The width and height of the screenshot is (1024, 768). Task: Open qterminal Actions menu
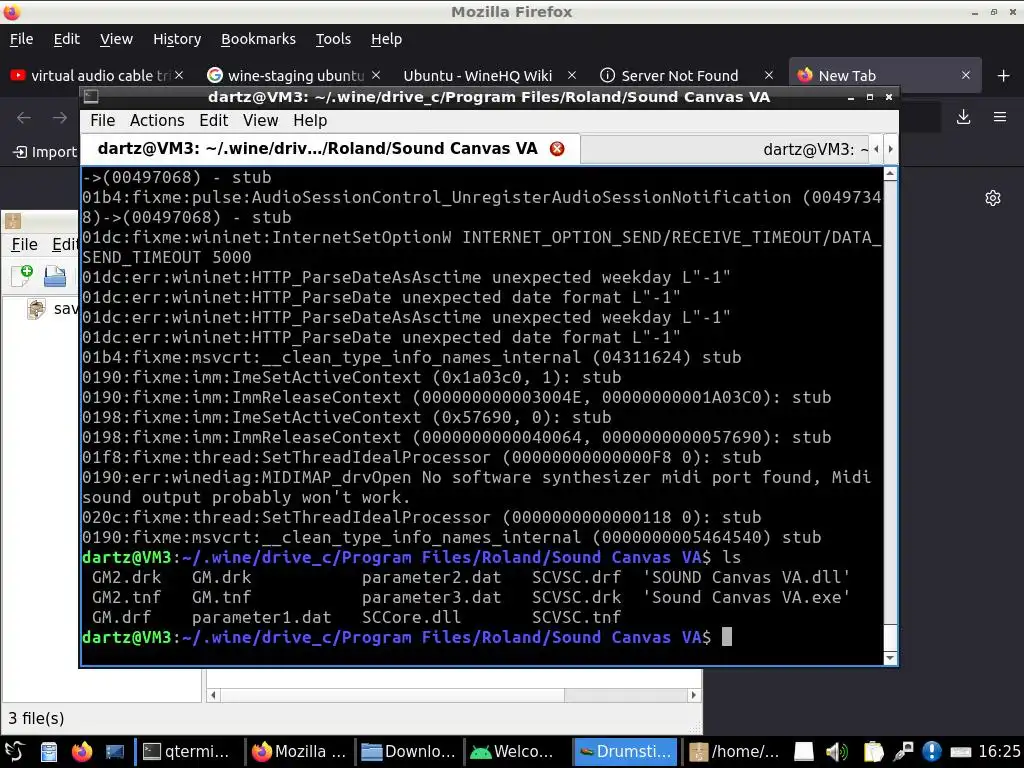157,121
